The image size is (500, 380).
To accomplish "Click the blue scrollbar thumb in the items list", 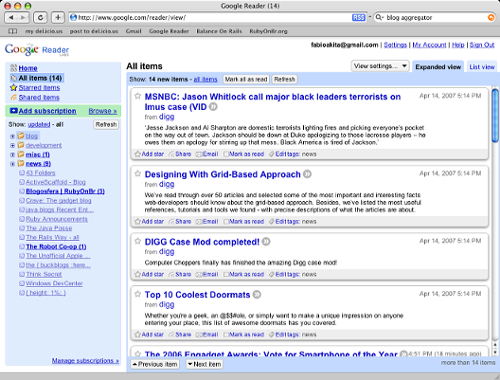I will 495,116.
